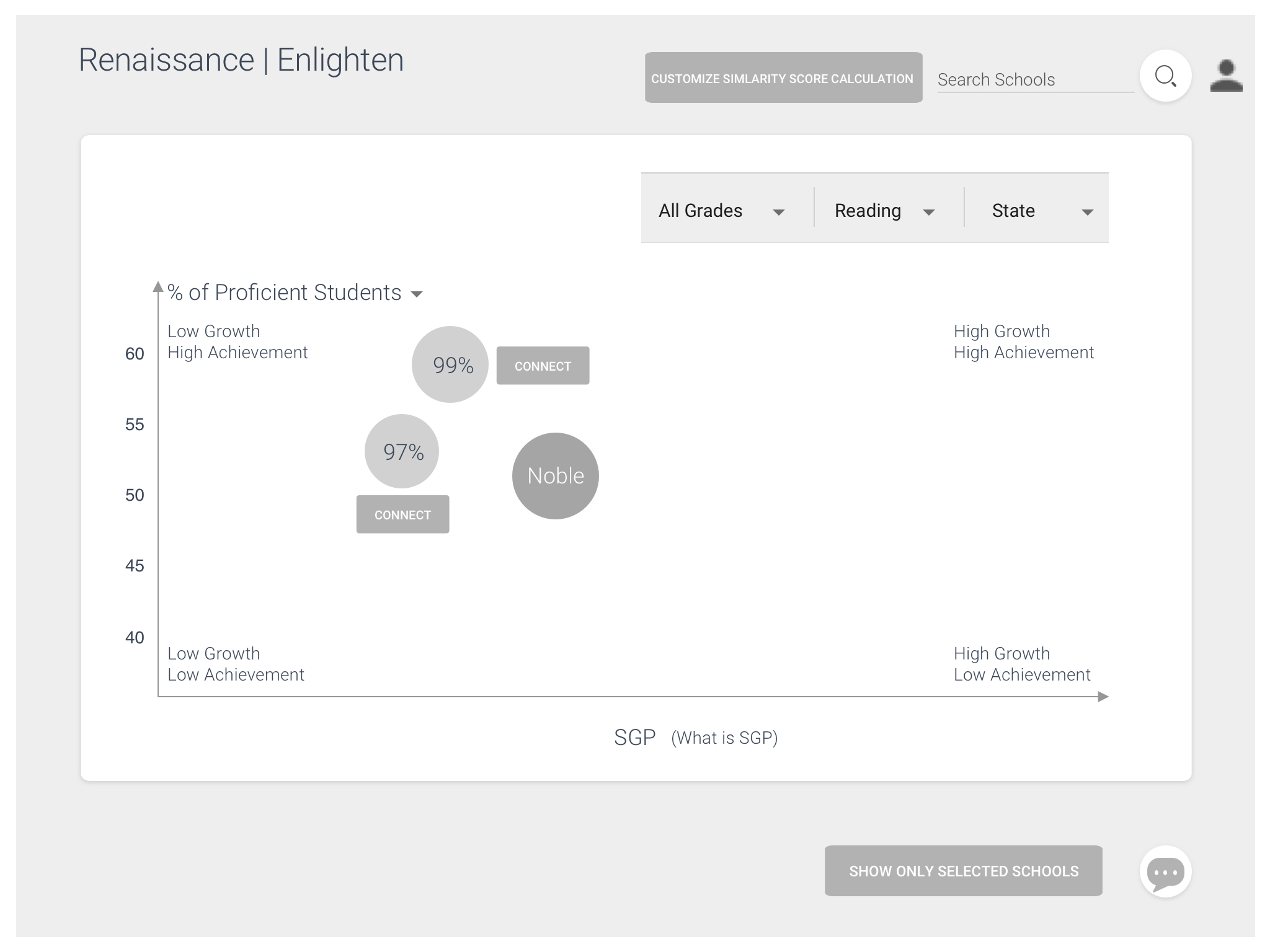Open the user profile icon
Viewport: 1270px width, 952px height.
1226,76
